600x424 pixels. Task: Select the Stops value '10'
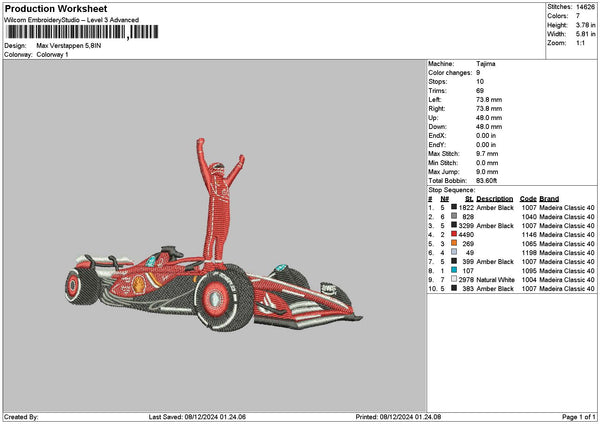(x=480, y=82)
